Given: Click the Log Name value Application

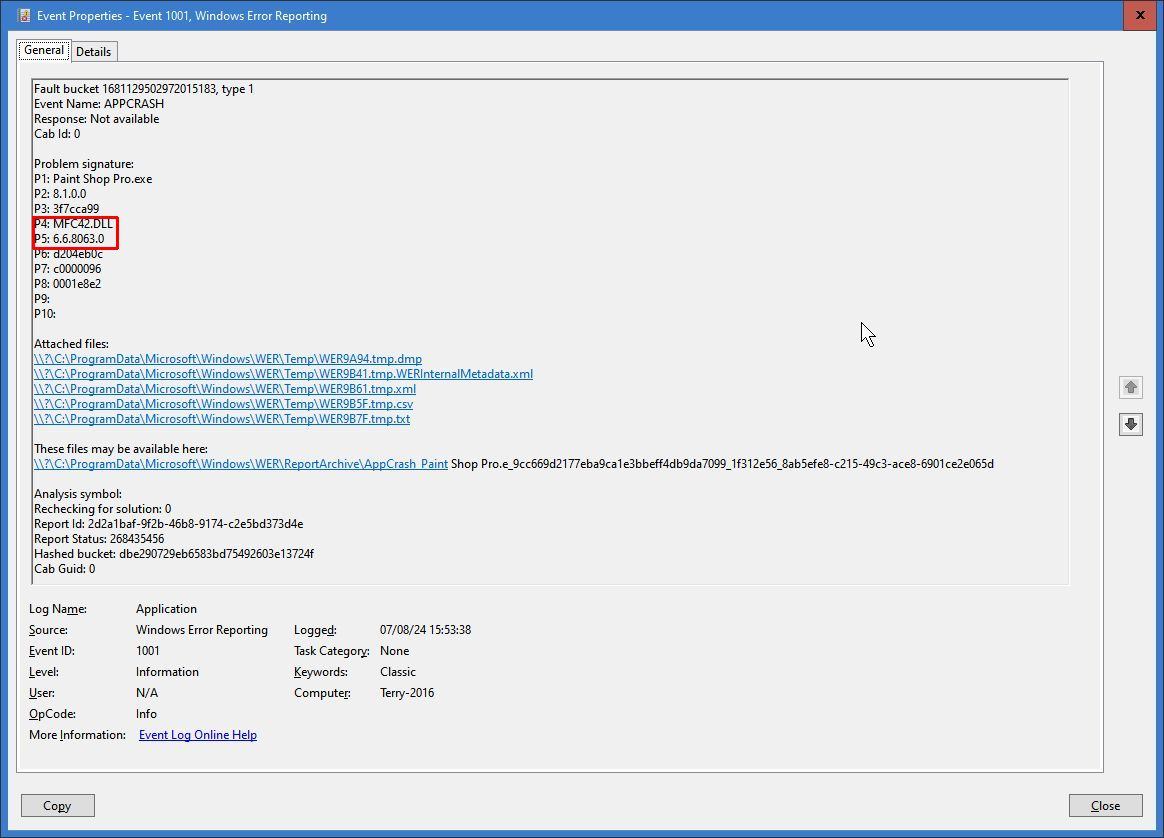Looking at the screenshot, I should point(166,609).
